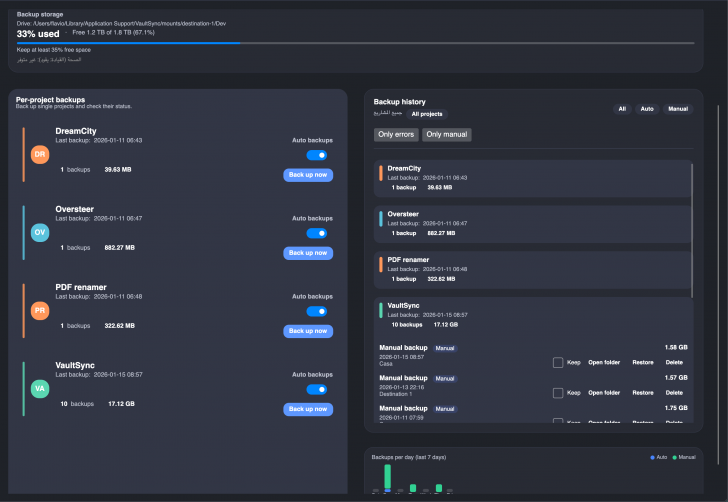The height and width of the screenshot is (502, 728).
Task: Back up PDF renamer now
Action: 308,331
